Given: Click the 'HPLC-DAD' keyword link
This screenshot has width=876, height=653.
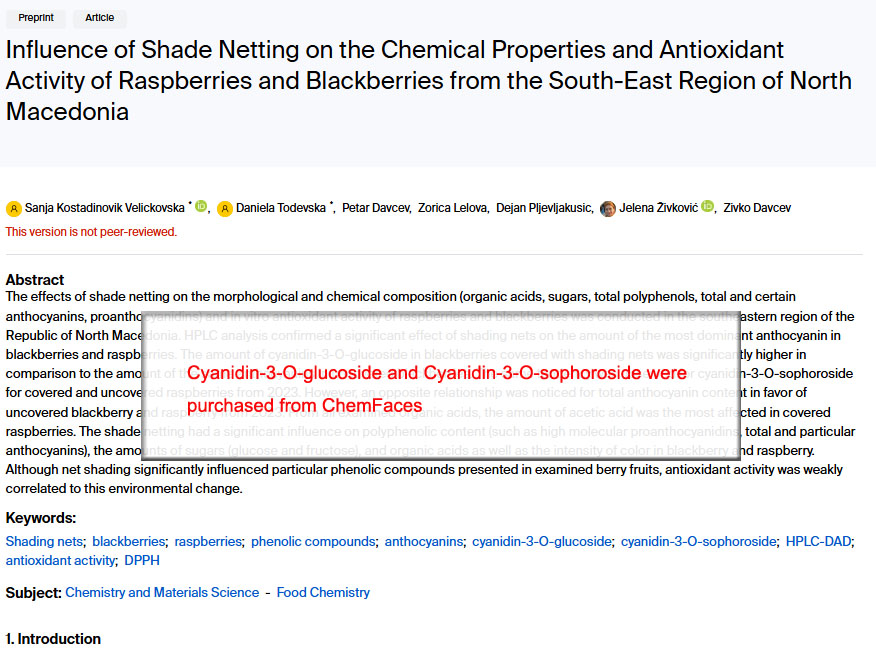Looking at the screenshot, I should pos(818,541).
